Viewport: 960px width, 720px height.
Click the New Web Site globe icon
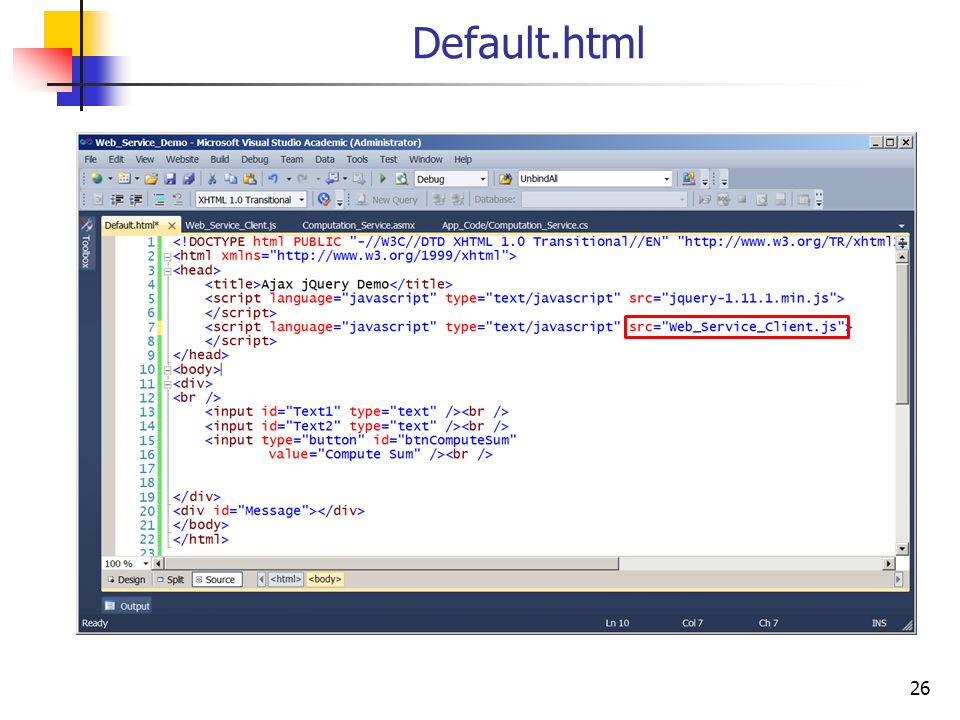click(97, 179)
